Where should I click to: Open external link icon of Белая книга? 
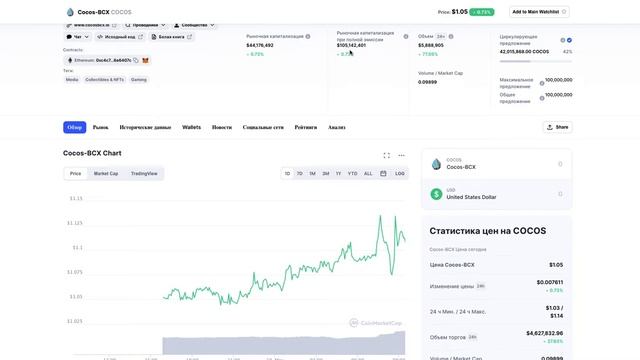[x=189, y=37]
